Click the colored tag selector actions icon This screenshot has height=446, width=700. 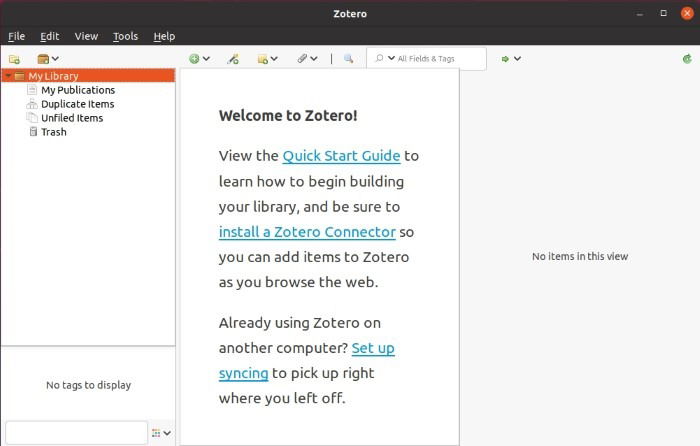[x=156, y=433]
